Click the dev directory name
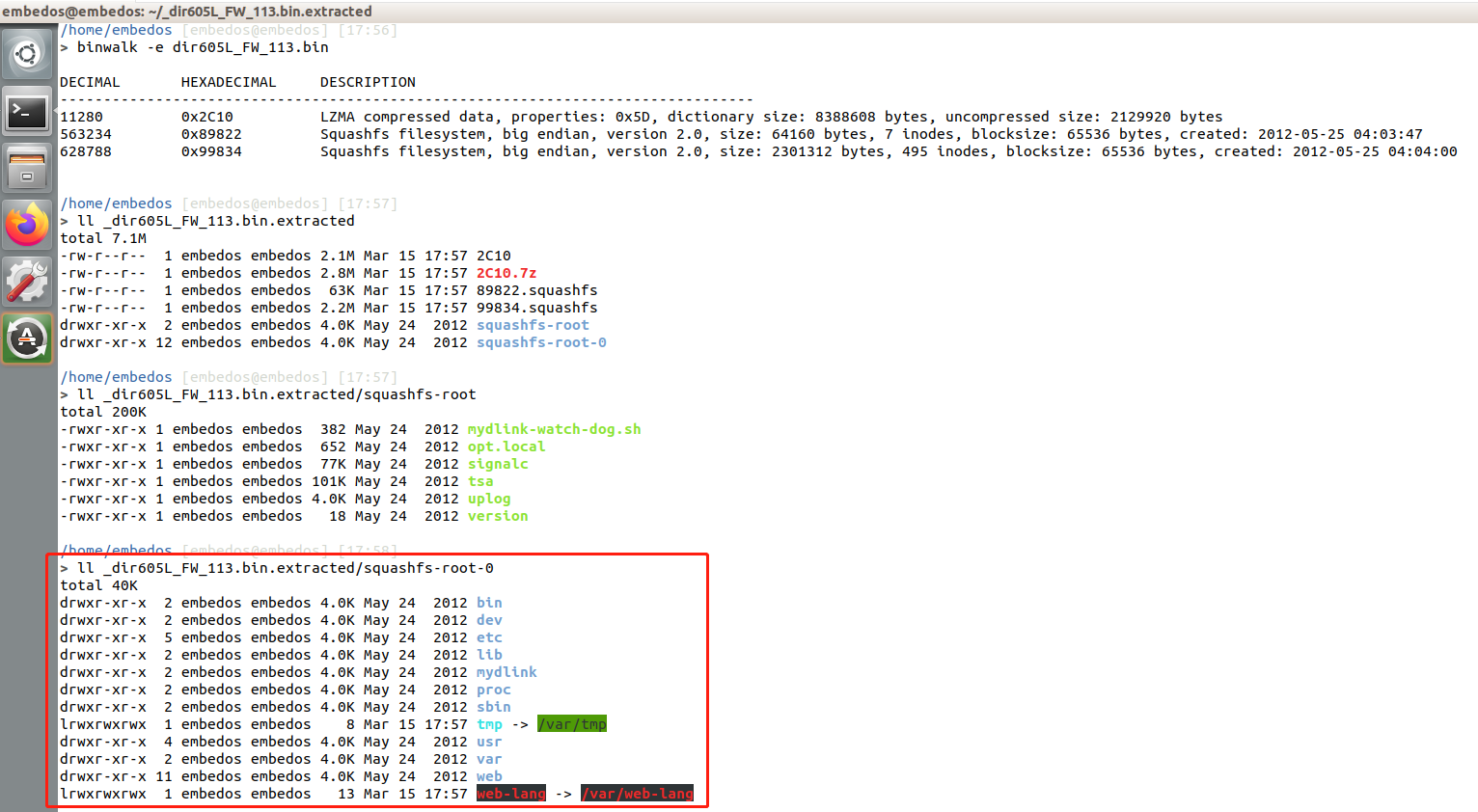This screenshot has height=812, width=1478. (489, 620)
